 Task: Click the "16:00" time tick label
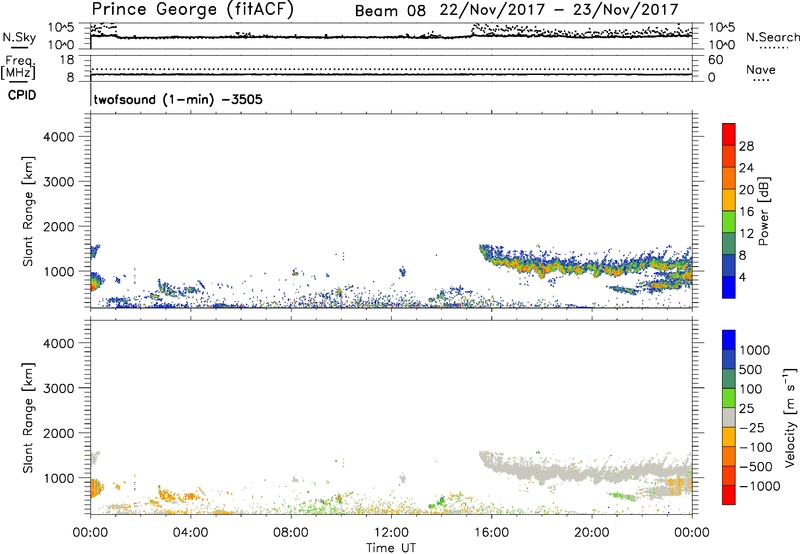[x=491, y=533]
